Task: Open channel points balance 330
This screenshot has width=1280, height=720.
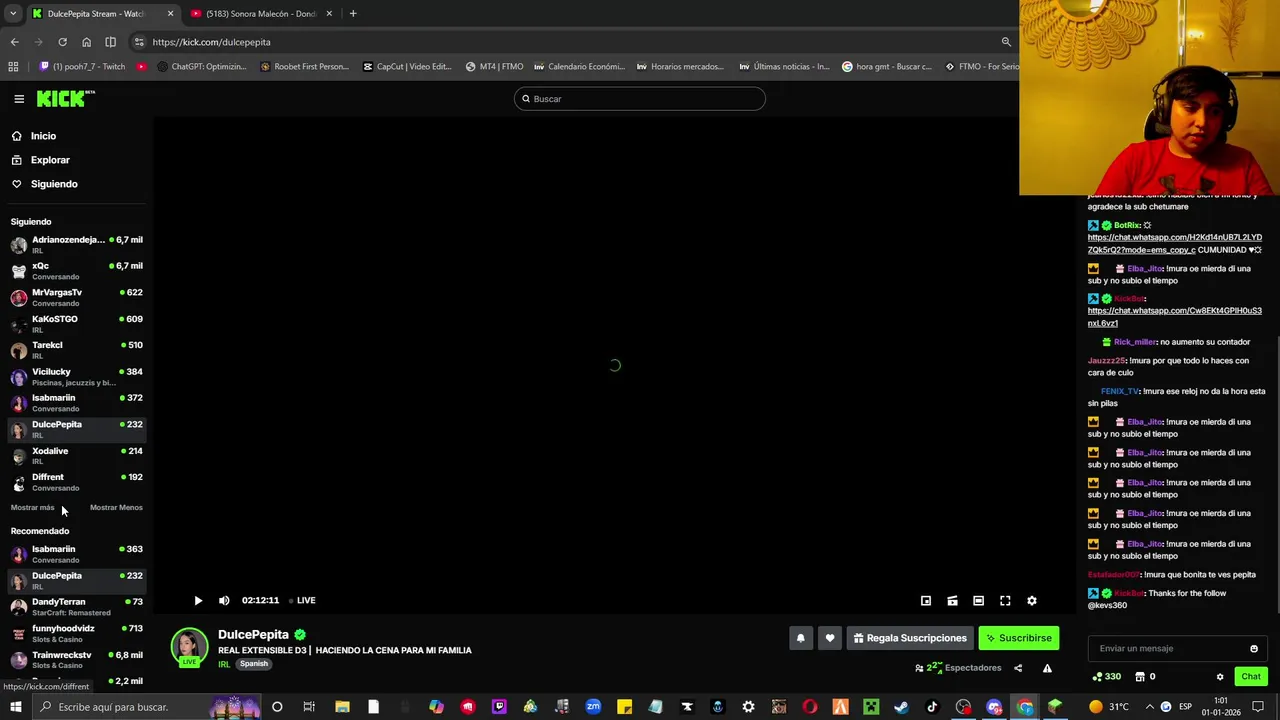Action: [x=1105, y=677]
